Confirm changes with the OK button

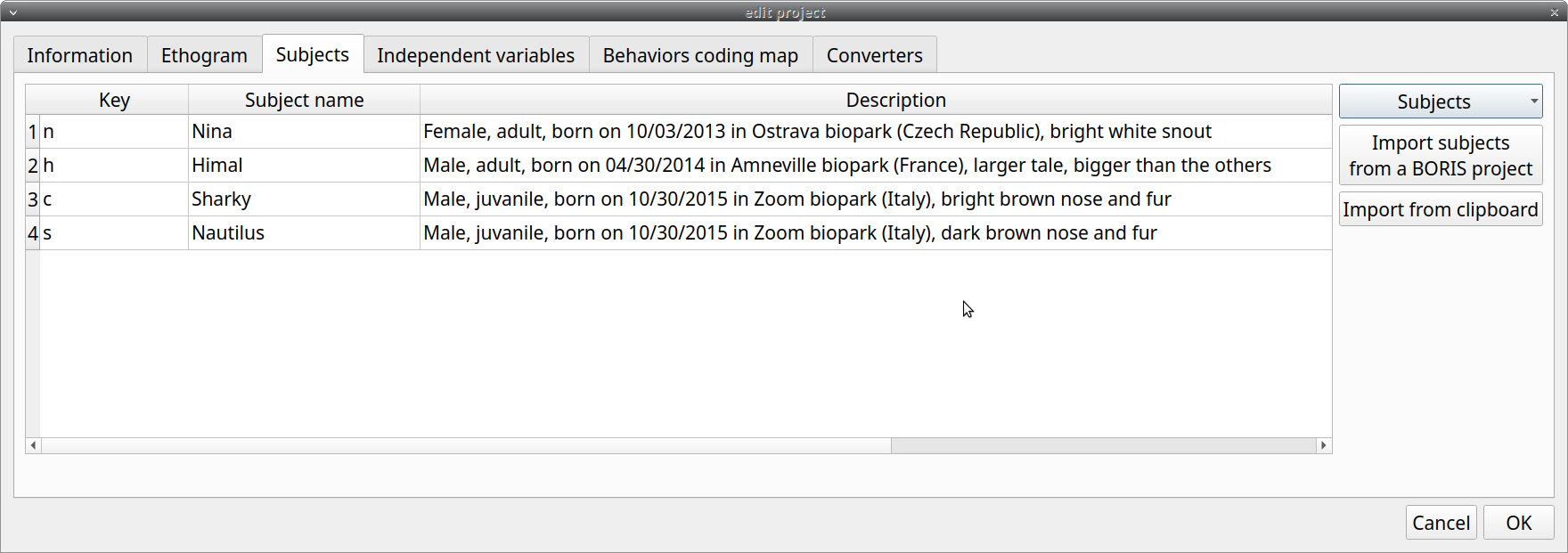pos(1518,523)
